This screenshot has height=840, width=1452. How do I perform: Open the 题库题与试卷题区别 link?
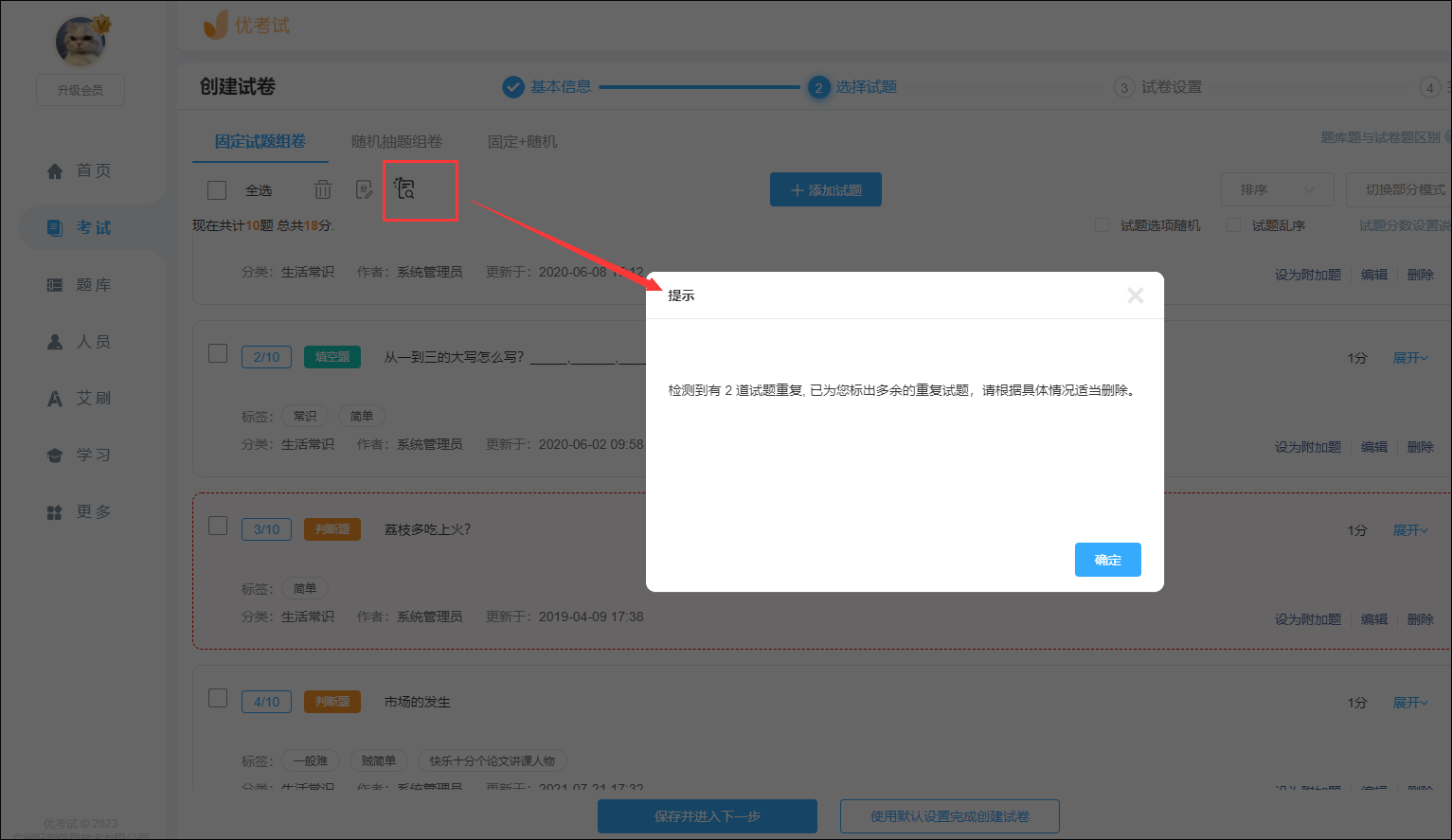pyautogui.click(x=1381, y=137)
